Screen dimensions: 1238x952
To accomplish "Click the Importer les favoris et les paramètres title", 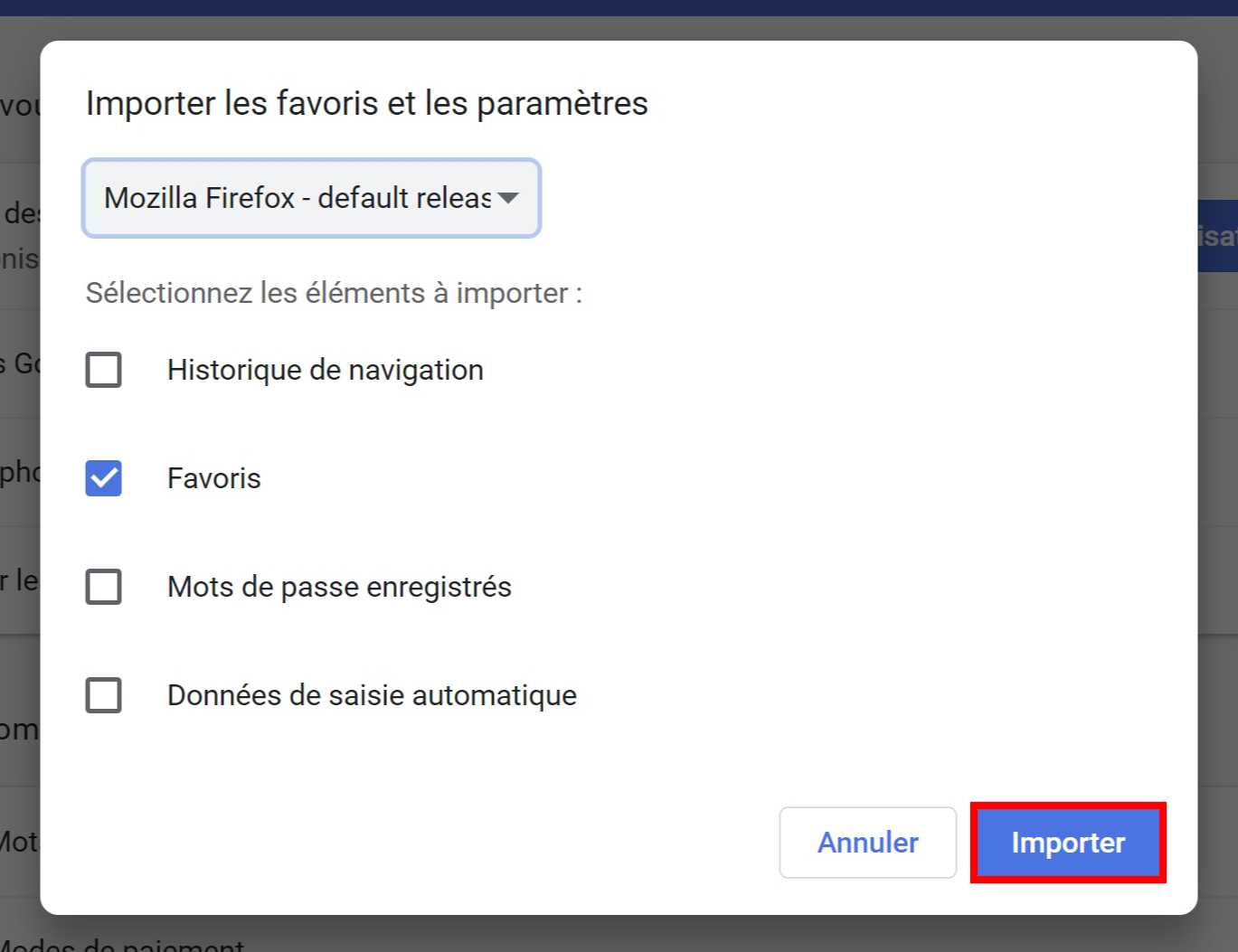I will pyautogui.click(x=367, y=103).
